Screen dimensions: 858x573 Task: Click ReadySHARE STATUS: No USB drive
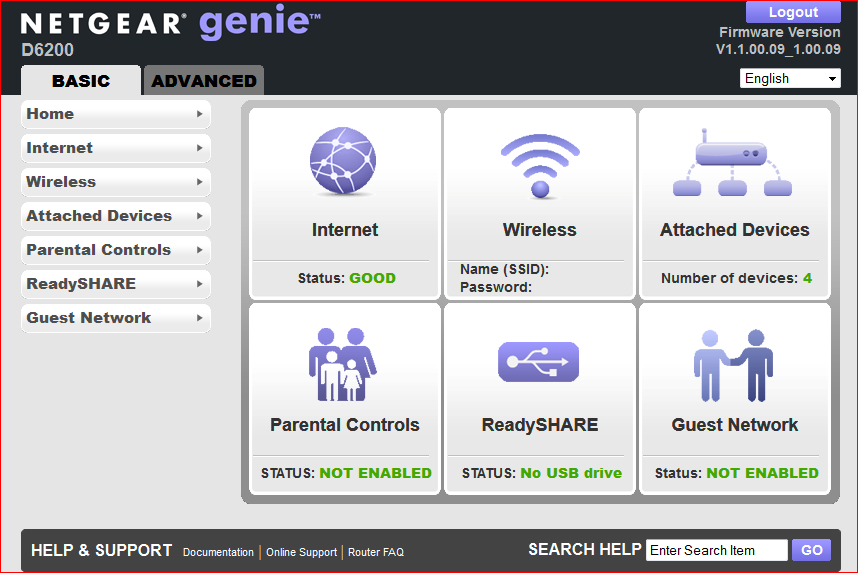[x=542, y=473]
